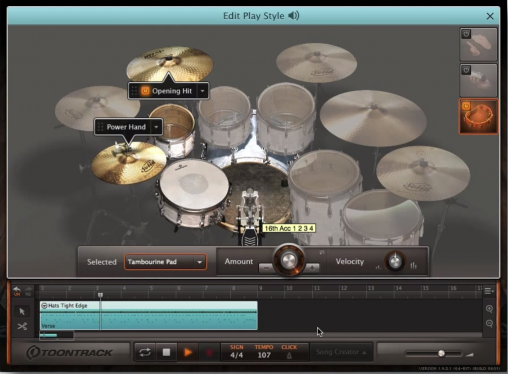This screenshot has height=374, width=508.
Task: Select the highlighted hi-hat cymbal
Action: 129,162
